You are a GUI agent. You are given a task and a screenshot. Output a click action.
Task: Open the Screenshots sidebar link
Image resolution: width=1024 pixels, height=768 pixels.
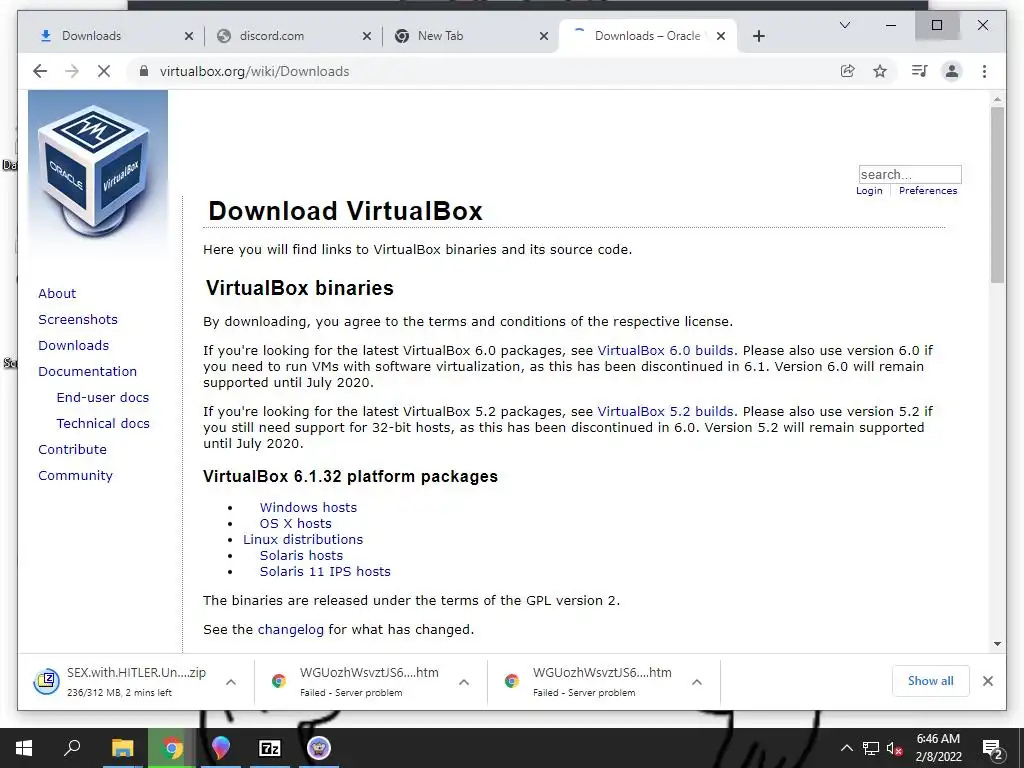pos(78,319)
